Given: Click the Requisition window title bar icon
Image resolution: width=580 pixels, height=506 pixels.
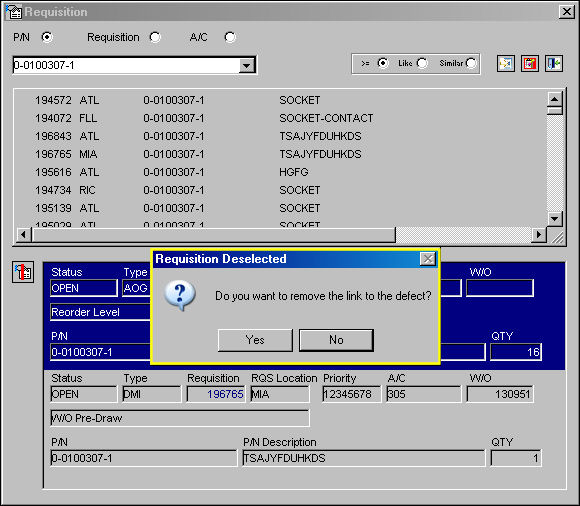Looking at the screenshot, I should 14,12.
